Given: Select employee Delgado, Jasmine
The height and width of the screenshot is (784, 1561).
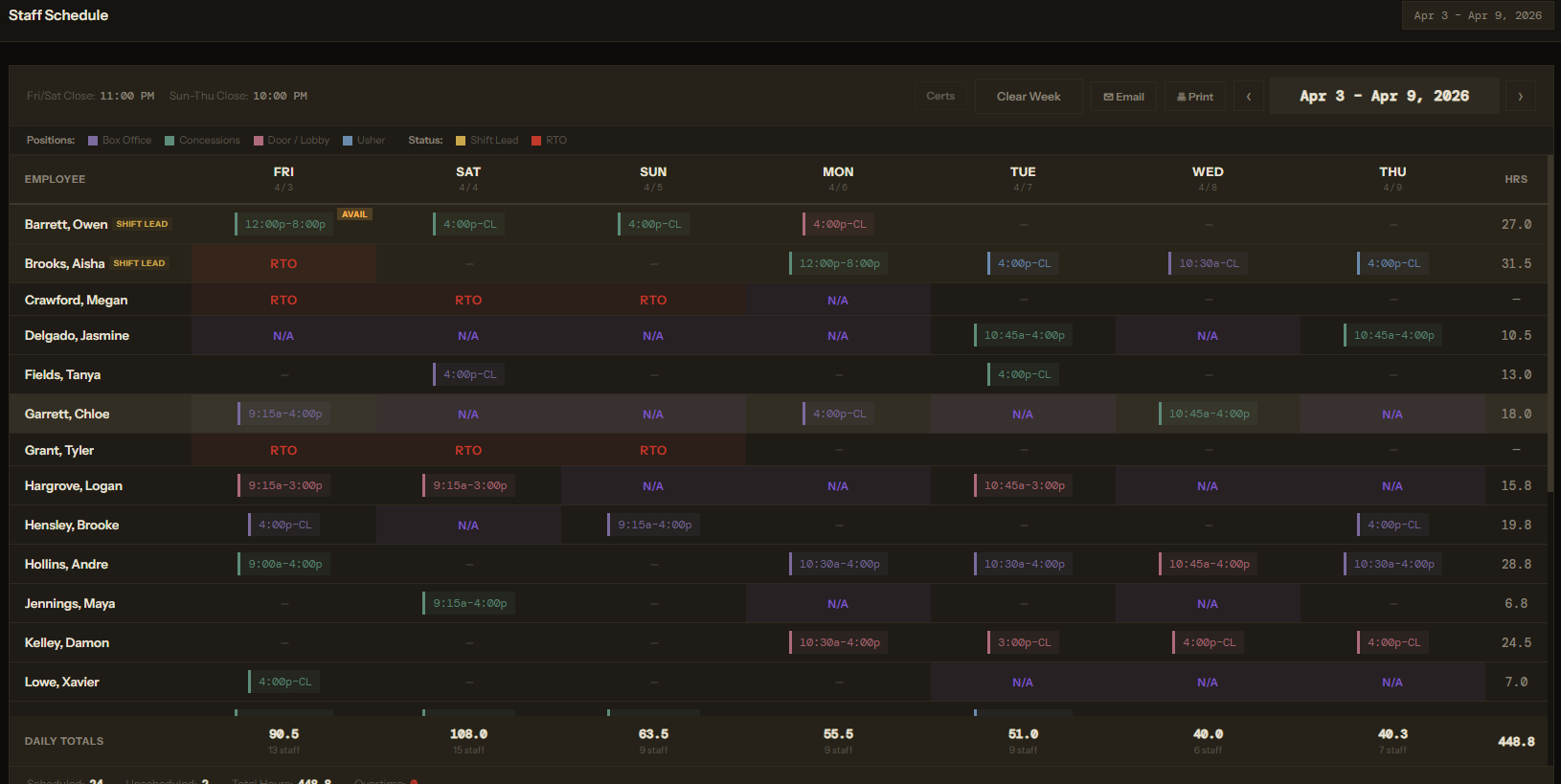Looking at the screenshot, I should click(77, 335).
